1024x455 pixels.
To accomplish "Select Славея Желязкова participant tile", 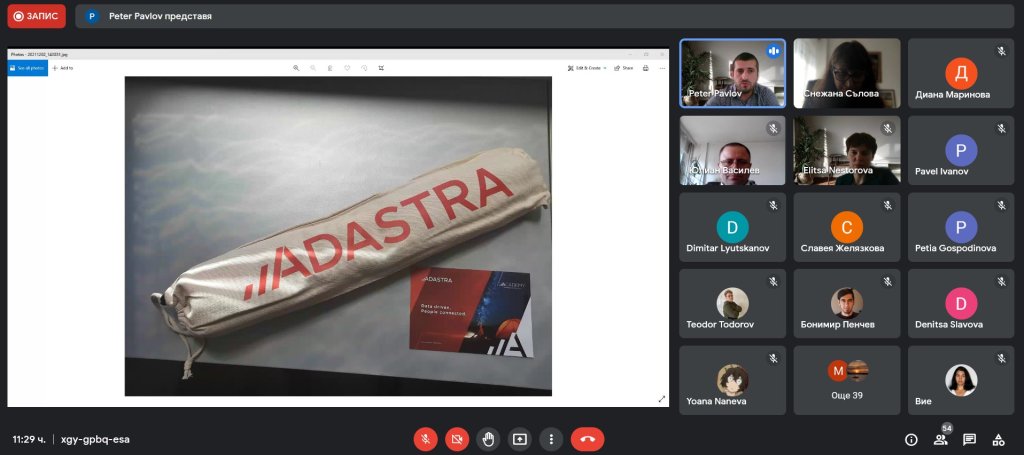I will (x=847, y=227).
